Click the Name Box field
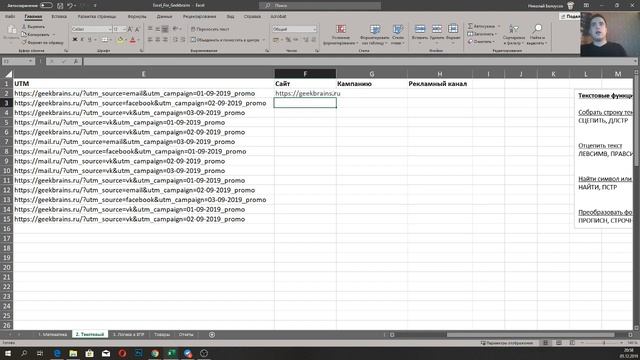This screenshot has width=640, height=360. tap(18, 61)
